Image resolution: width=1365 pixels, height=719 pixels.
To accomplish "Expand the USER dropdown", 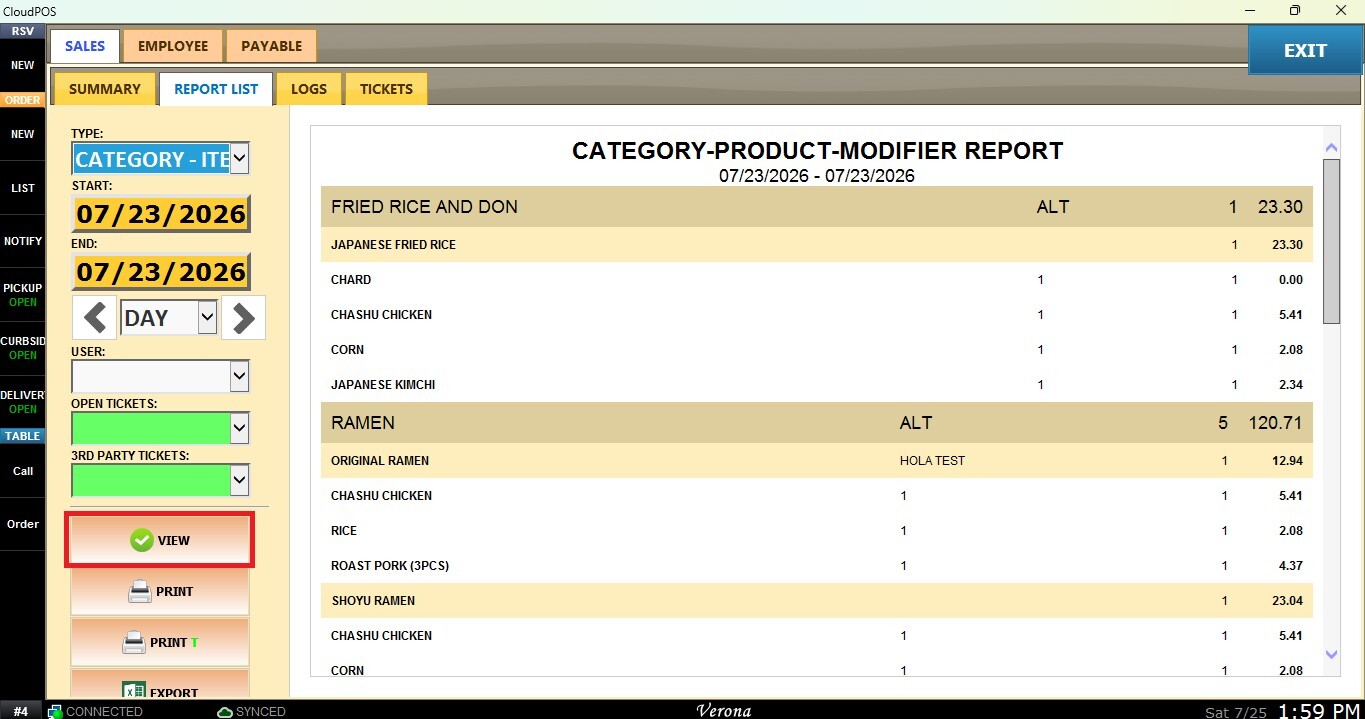I will (239, 376).
